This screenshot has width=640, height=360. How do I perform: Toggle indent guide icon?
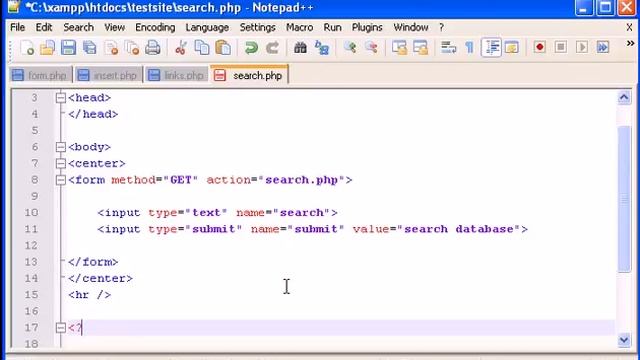[491, 48]
